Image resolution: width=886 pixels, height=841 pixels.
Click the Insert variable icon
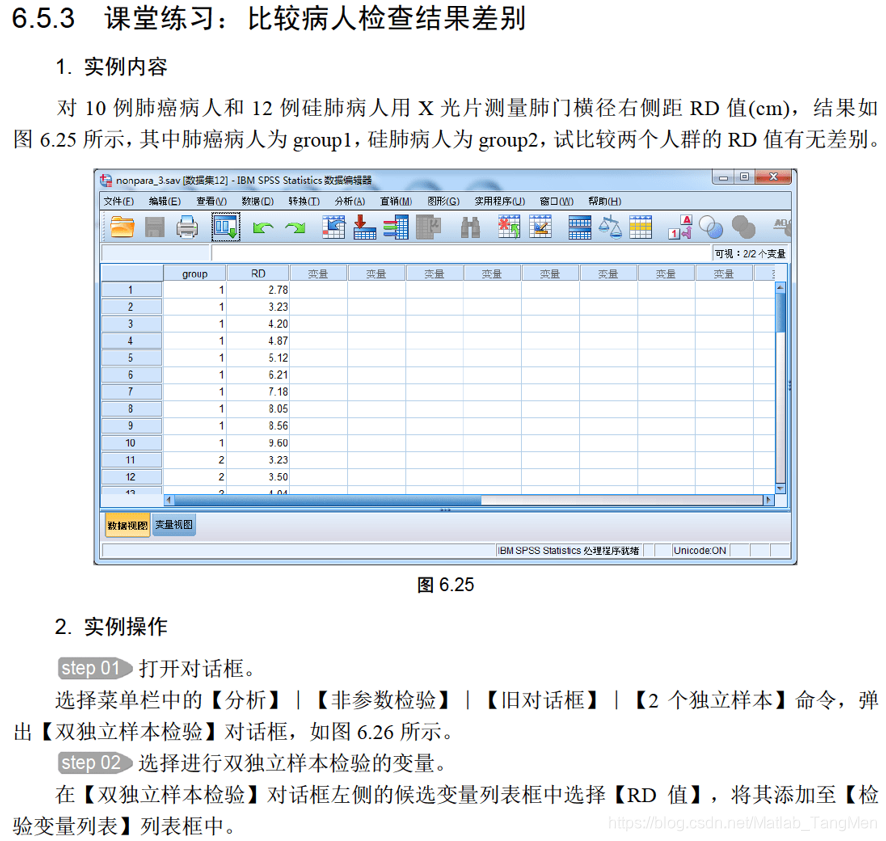[540, 227]
